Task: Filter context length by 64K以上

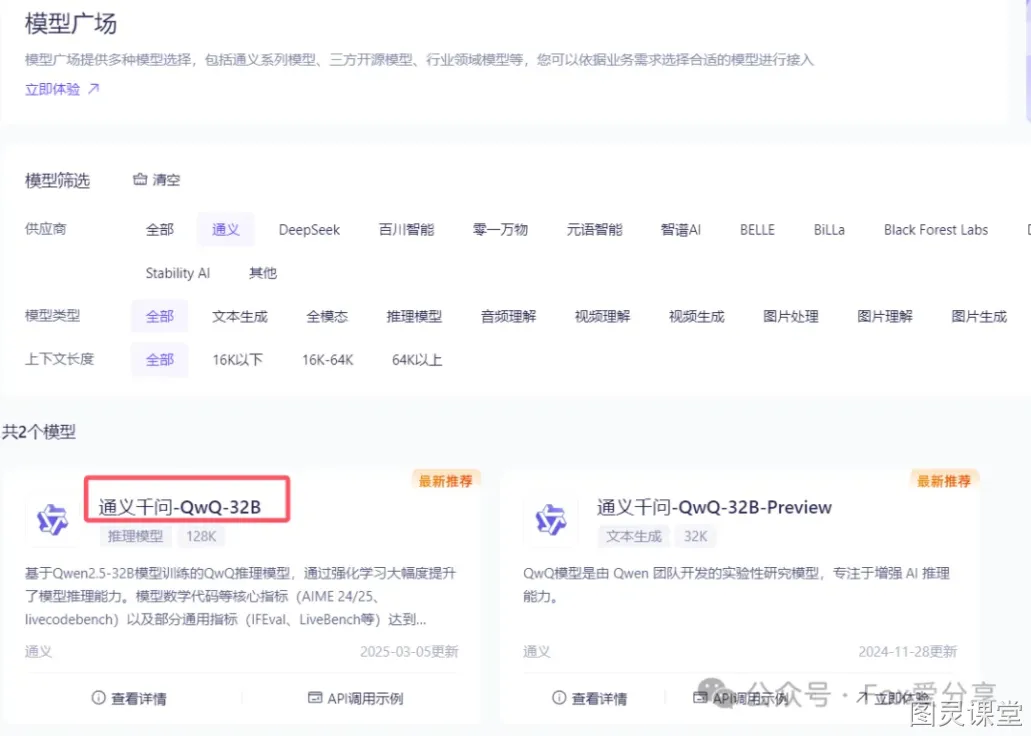Action: tap(417, 360)
